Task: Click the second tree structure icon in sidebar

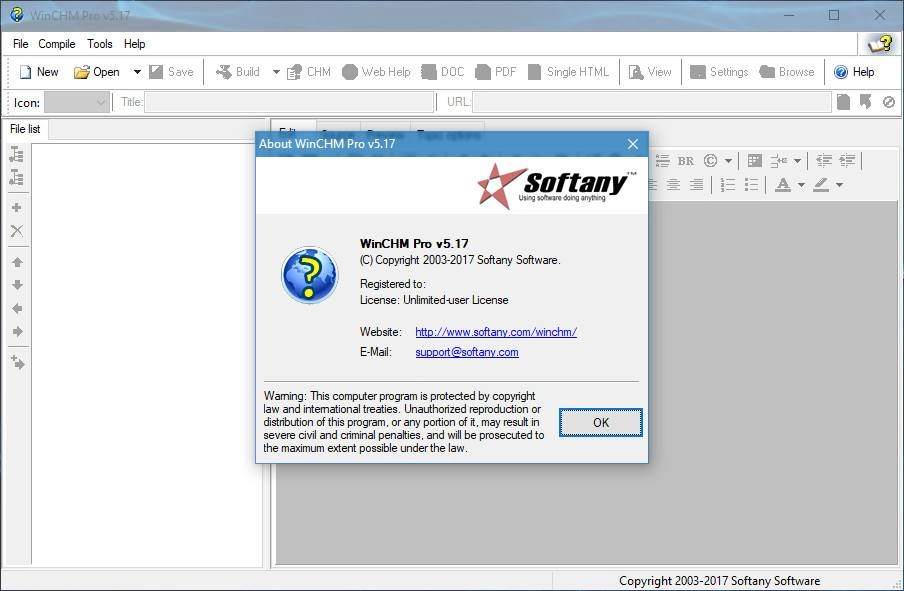Action: pos(17,178)
